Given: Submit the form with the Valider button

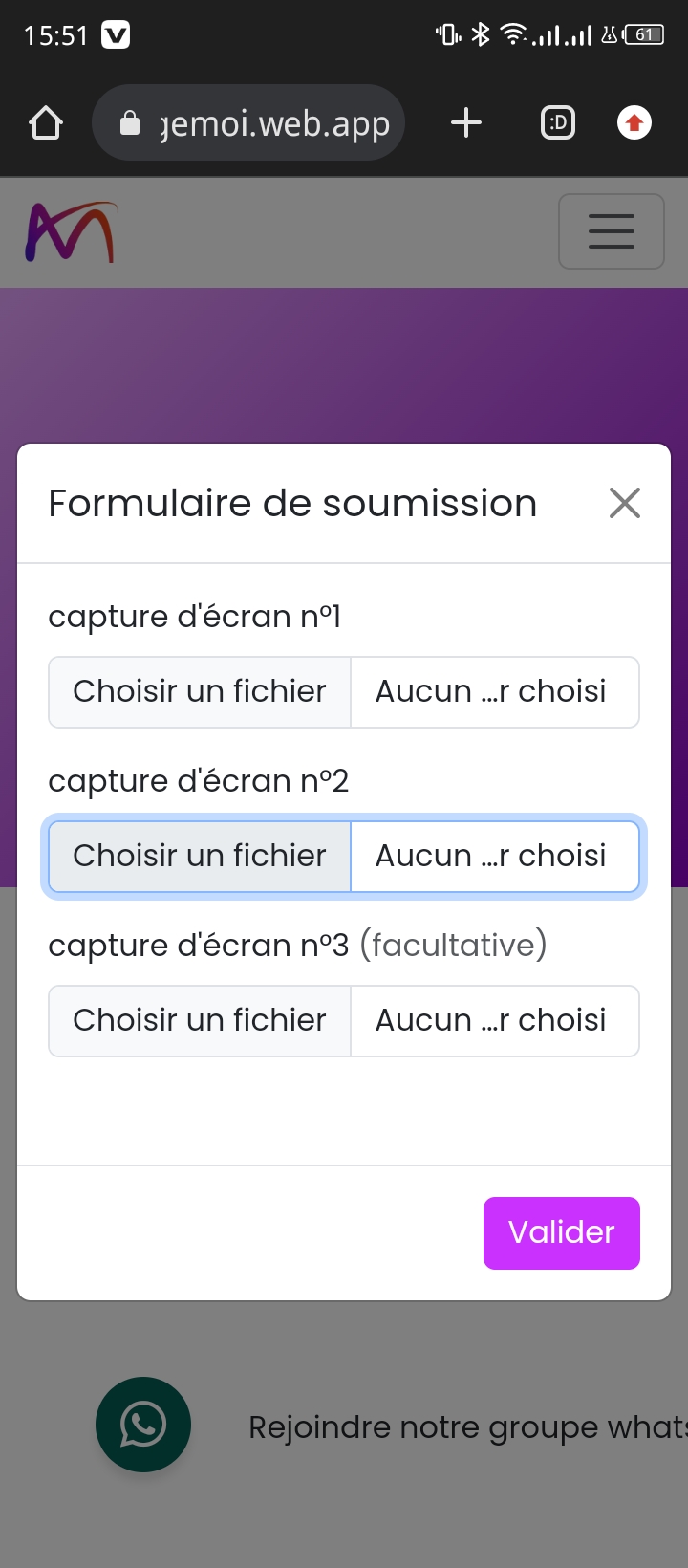Looking at the screenshot, I should click(562, 1233).
